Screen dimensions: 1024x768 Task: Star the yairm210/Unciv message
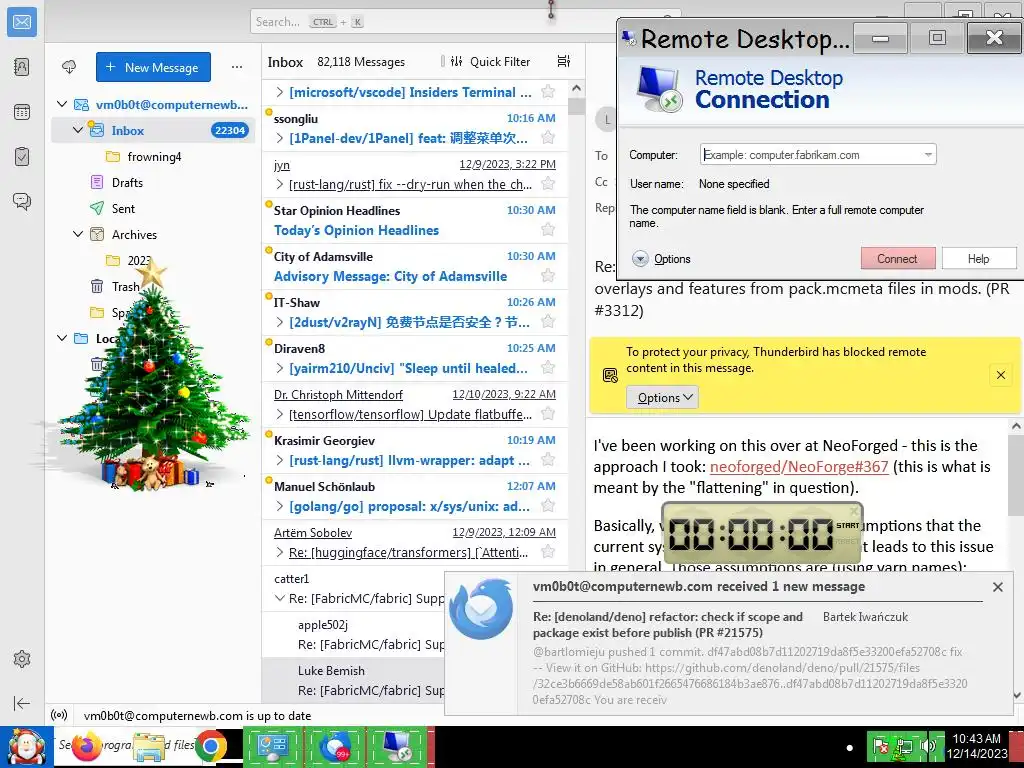click(x=548, y=368)
